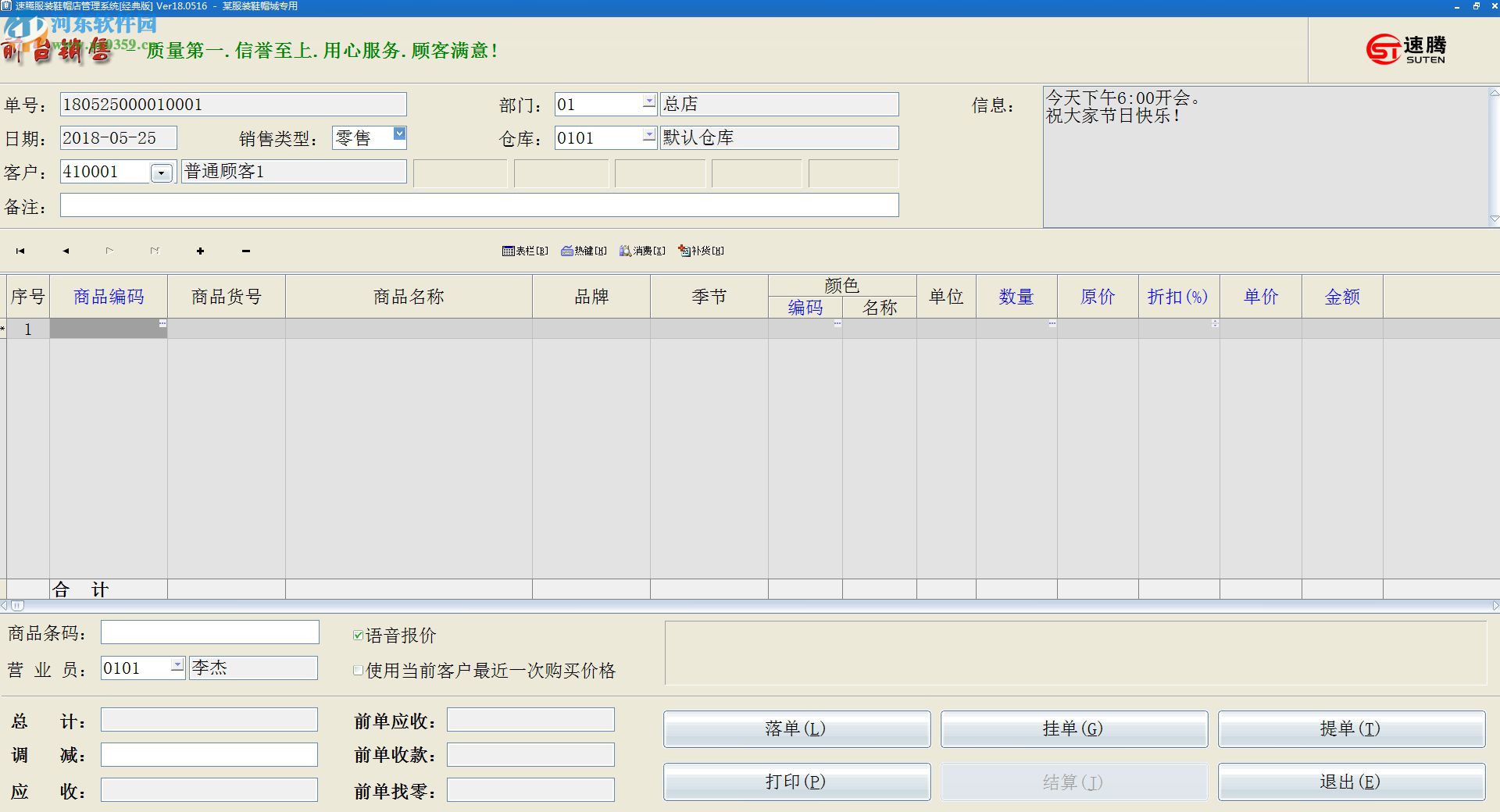Open 补货[H] restock tool
The width and height of the screenshot is (1500, 812).
[701, 251]
